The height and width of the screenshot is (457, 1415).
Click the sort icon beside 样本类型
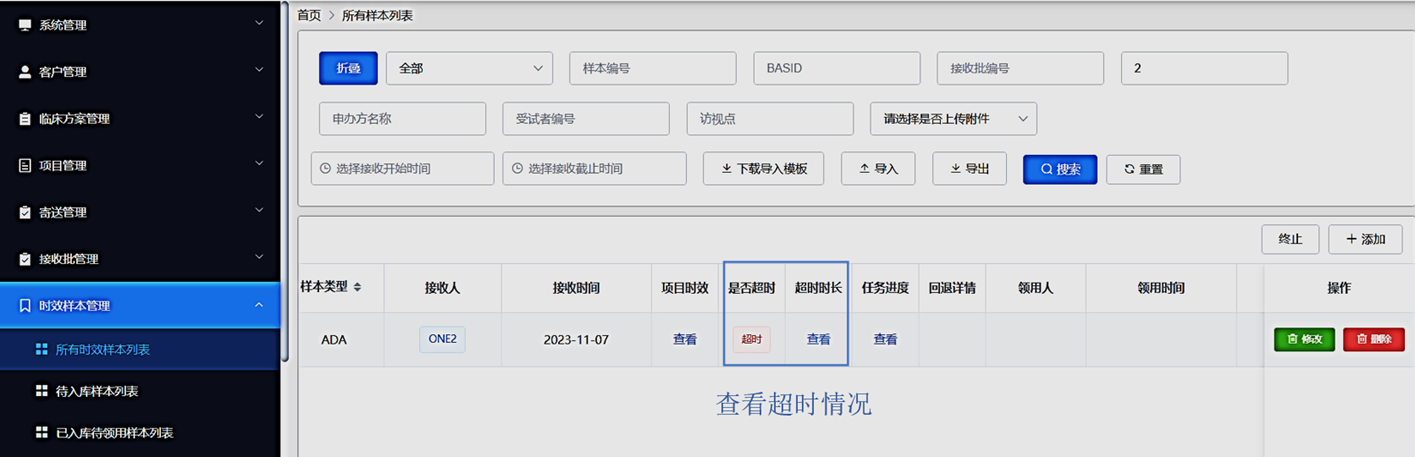pos(358,287)
